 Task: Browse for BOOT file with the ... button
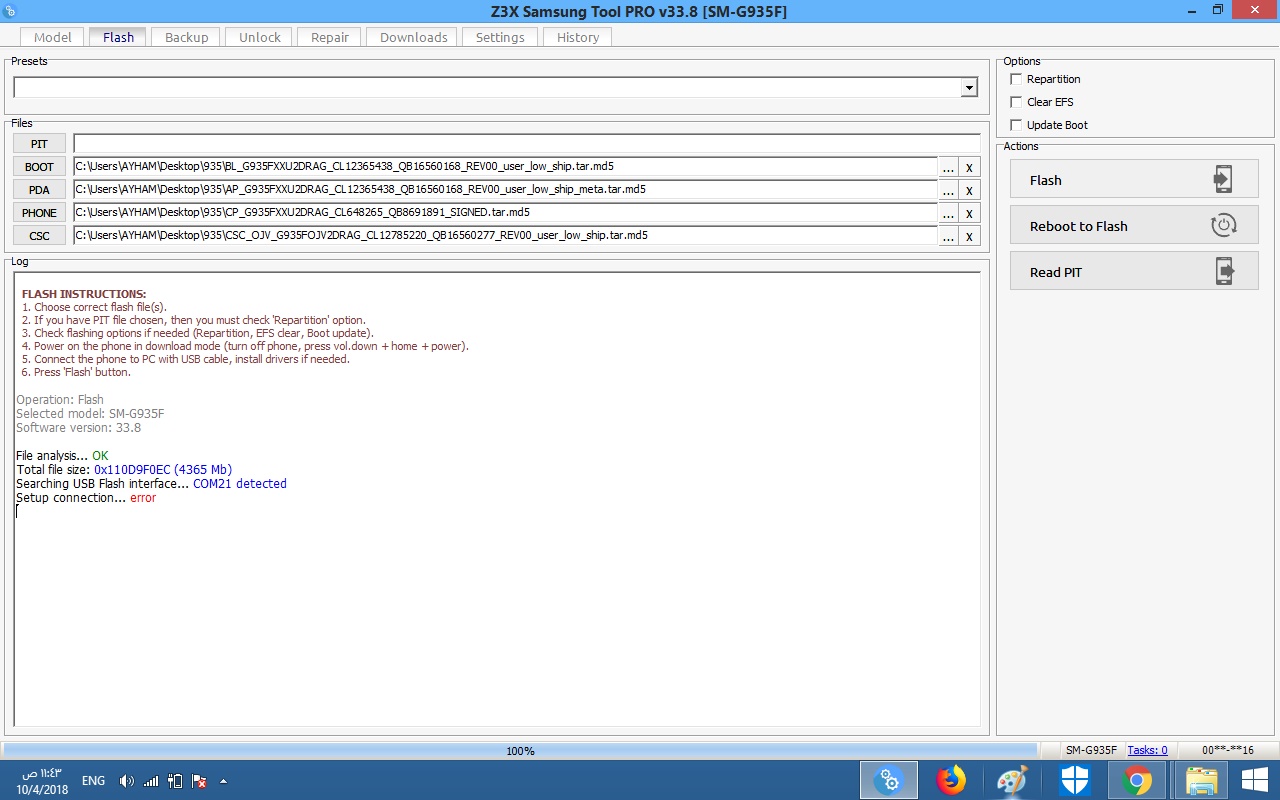(949, 167)
